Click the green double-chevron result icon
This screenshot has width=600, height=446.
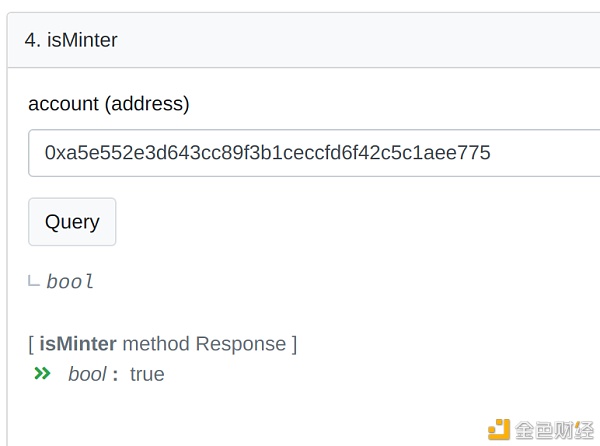42,373
